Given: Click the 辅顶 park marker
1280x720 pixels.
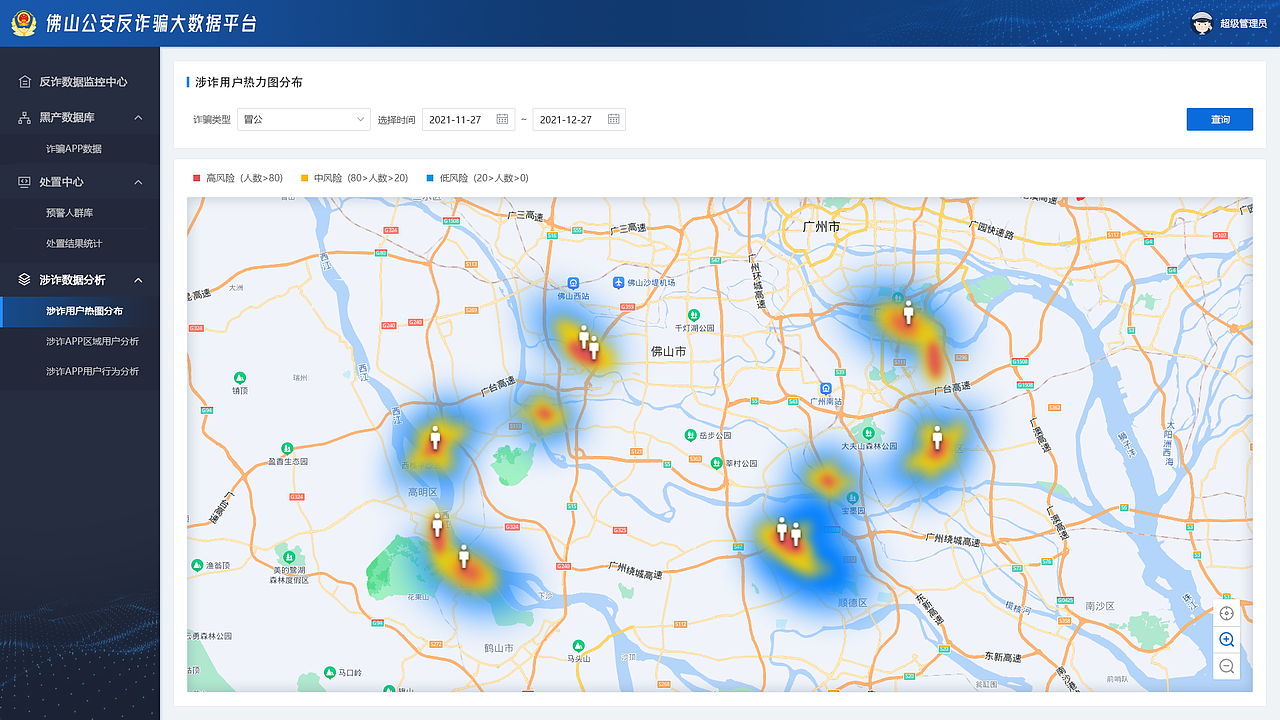Looking at the screenshot, I should point(239,377).
